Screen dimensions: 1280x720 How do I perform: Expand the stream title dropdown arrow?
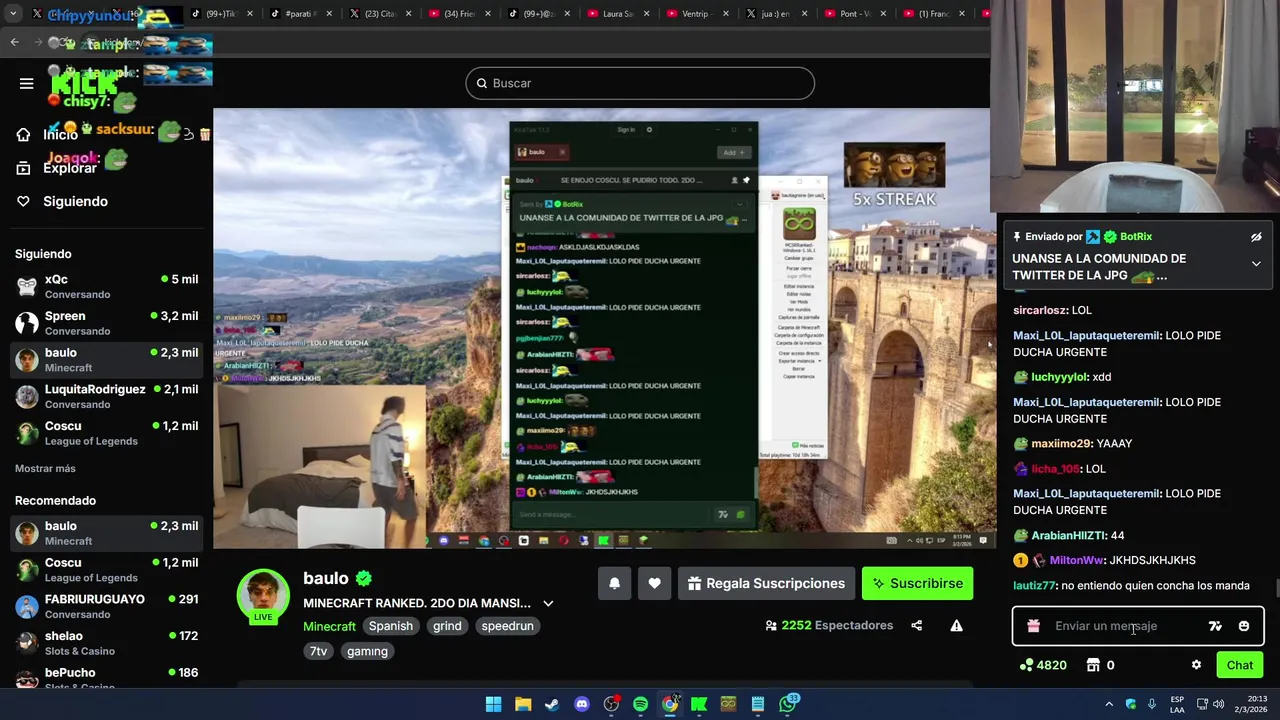(548, 603)
